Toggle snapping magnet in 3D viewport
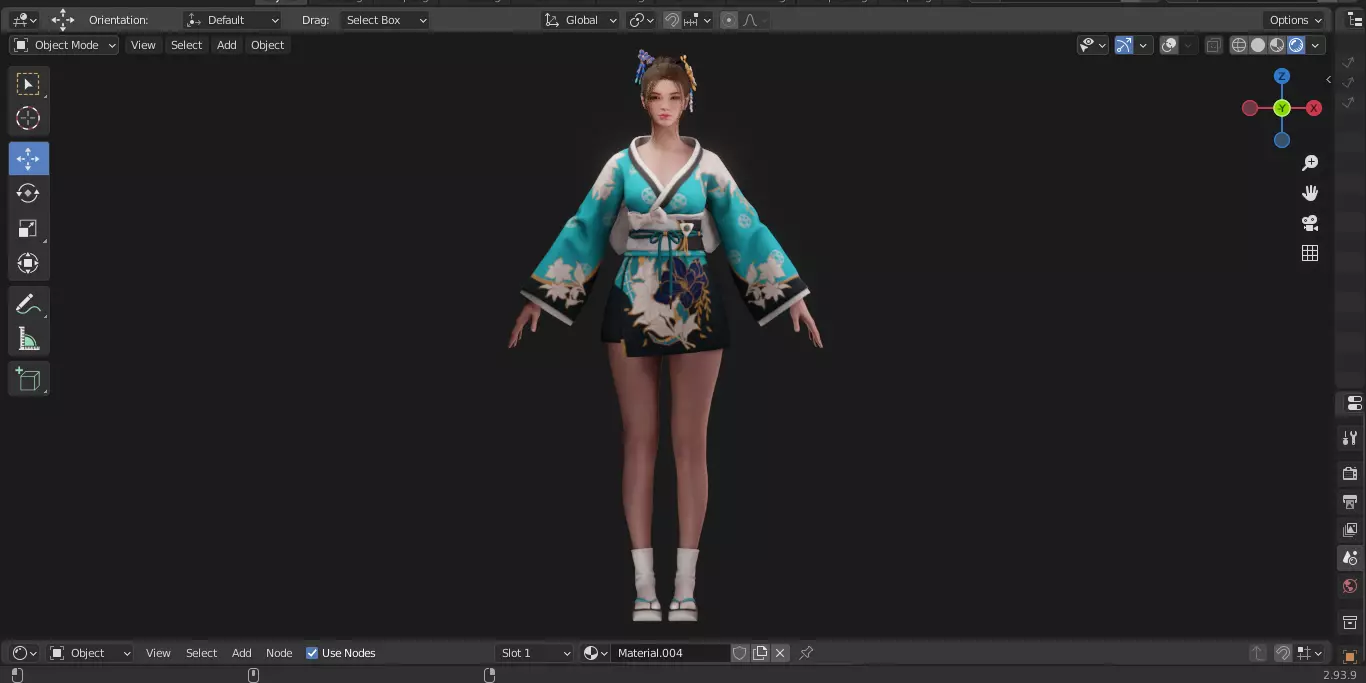Viewport: 1366px width, 683px height. [x=672, y=20]
